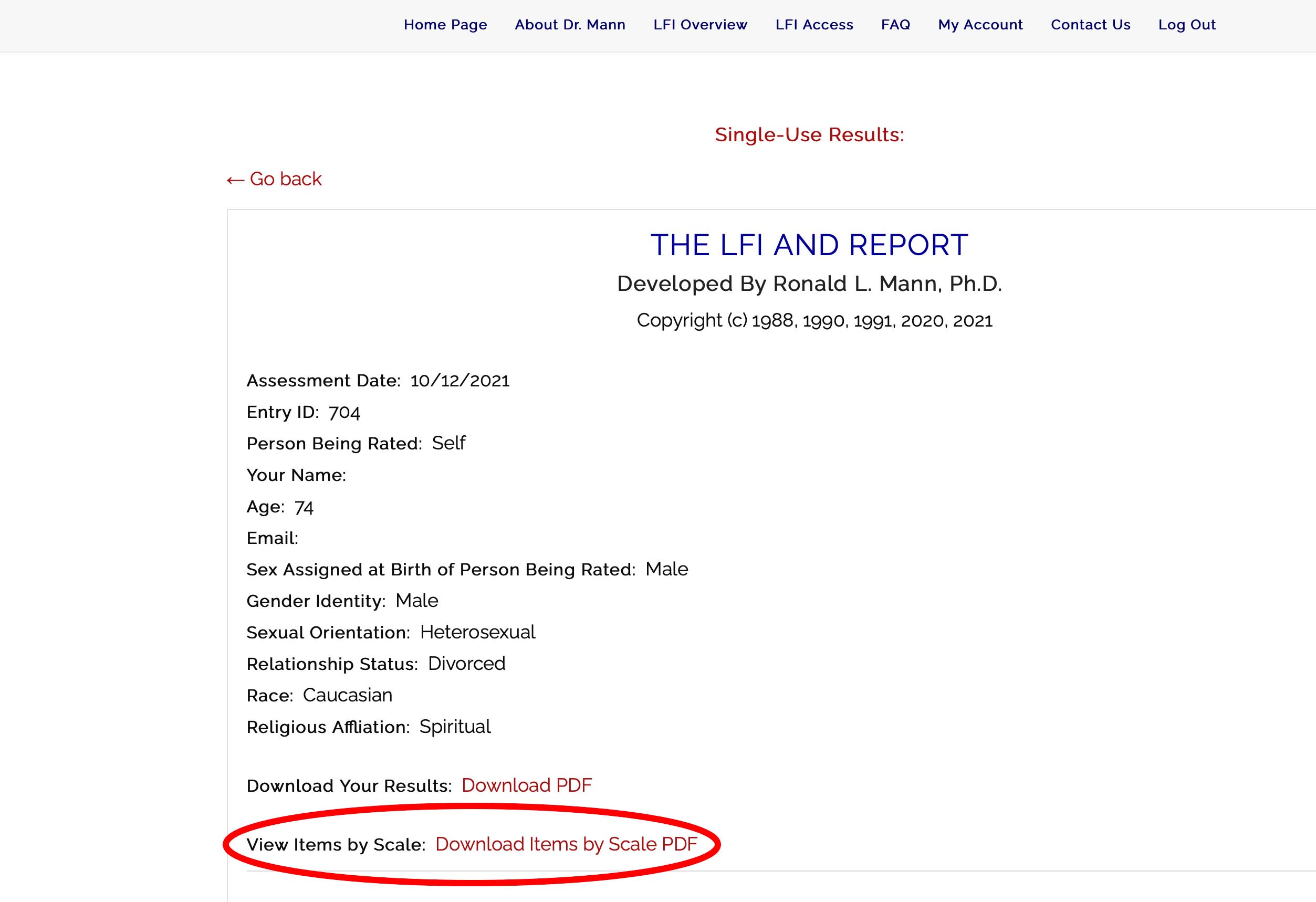Select LFI Access in navigation

814,25
